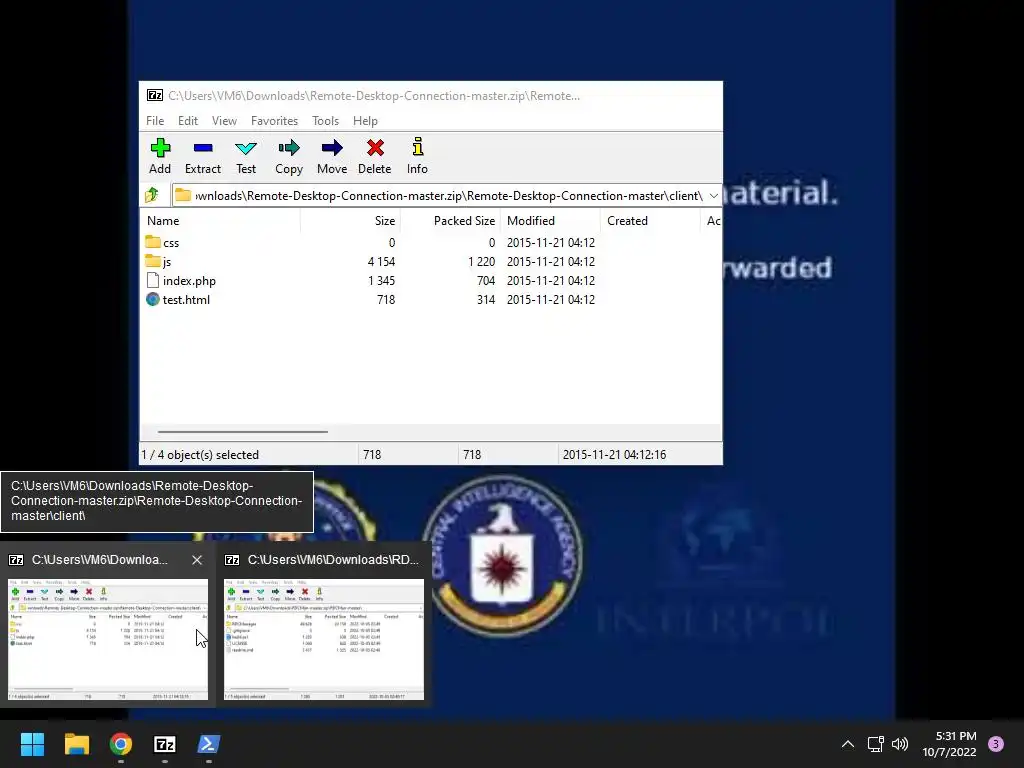Open the Edit menu

[x=187, y=121]
